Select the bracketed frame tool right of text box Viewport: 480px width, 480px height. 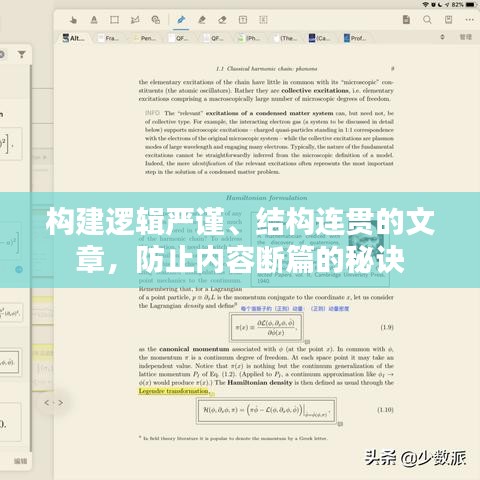(263, 20)
